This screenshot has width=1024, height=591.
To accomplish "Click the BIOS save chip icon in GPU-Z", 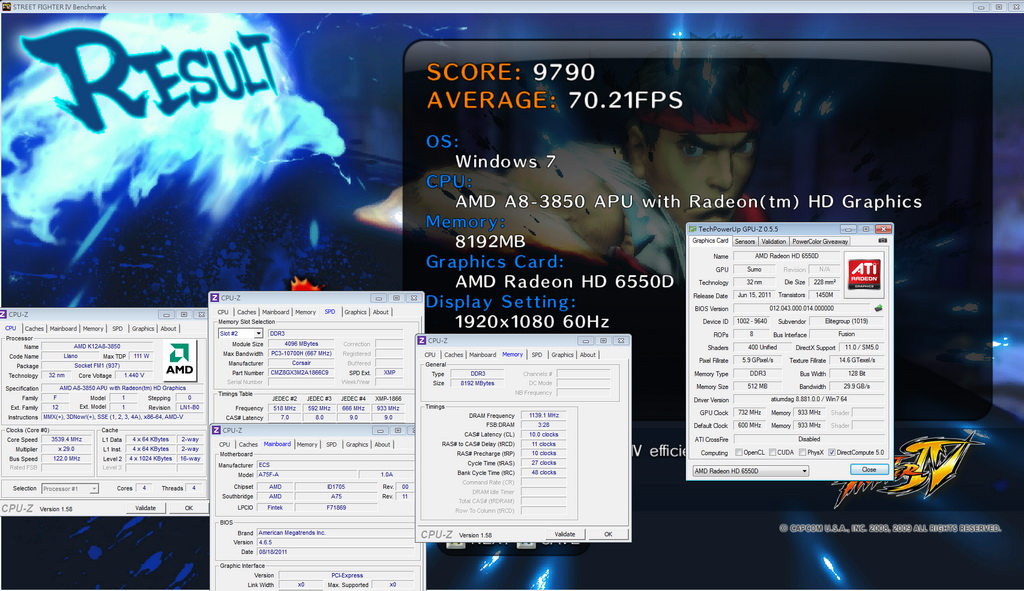I will (x=878, y=308).
